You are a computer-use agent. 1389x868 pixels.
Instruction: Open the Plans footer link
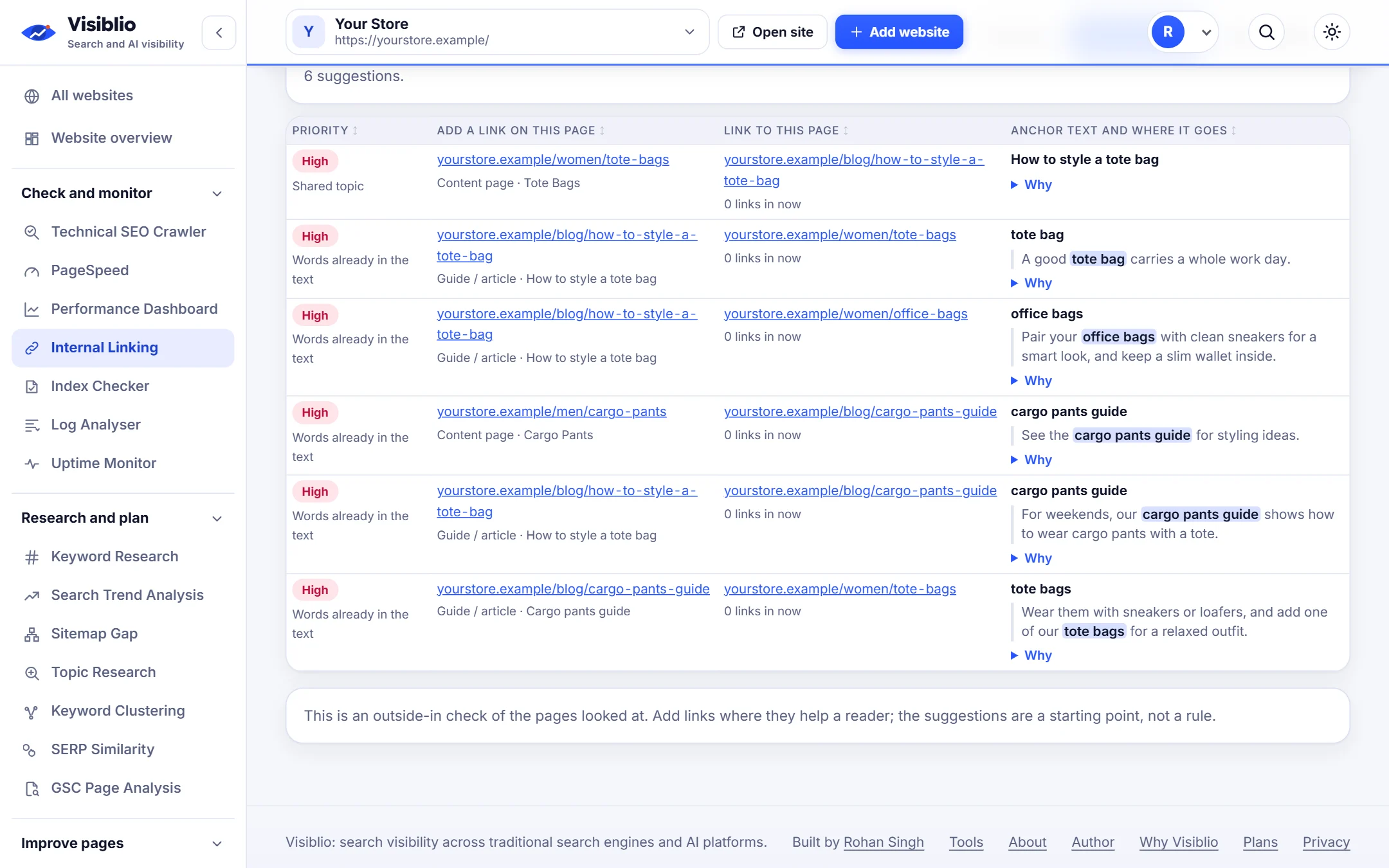click(1260, 842)
